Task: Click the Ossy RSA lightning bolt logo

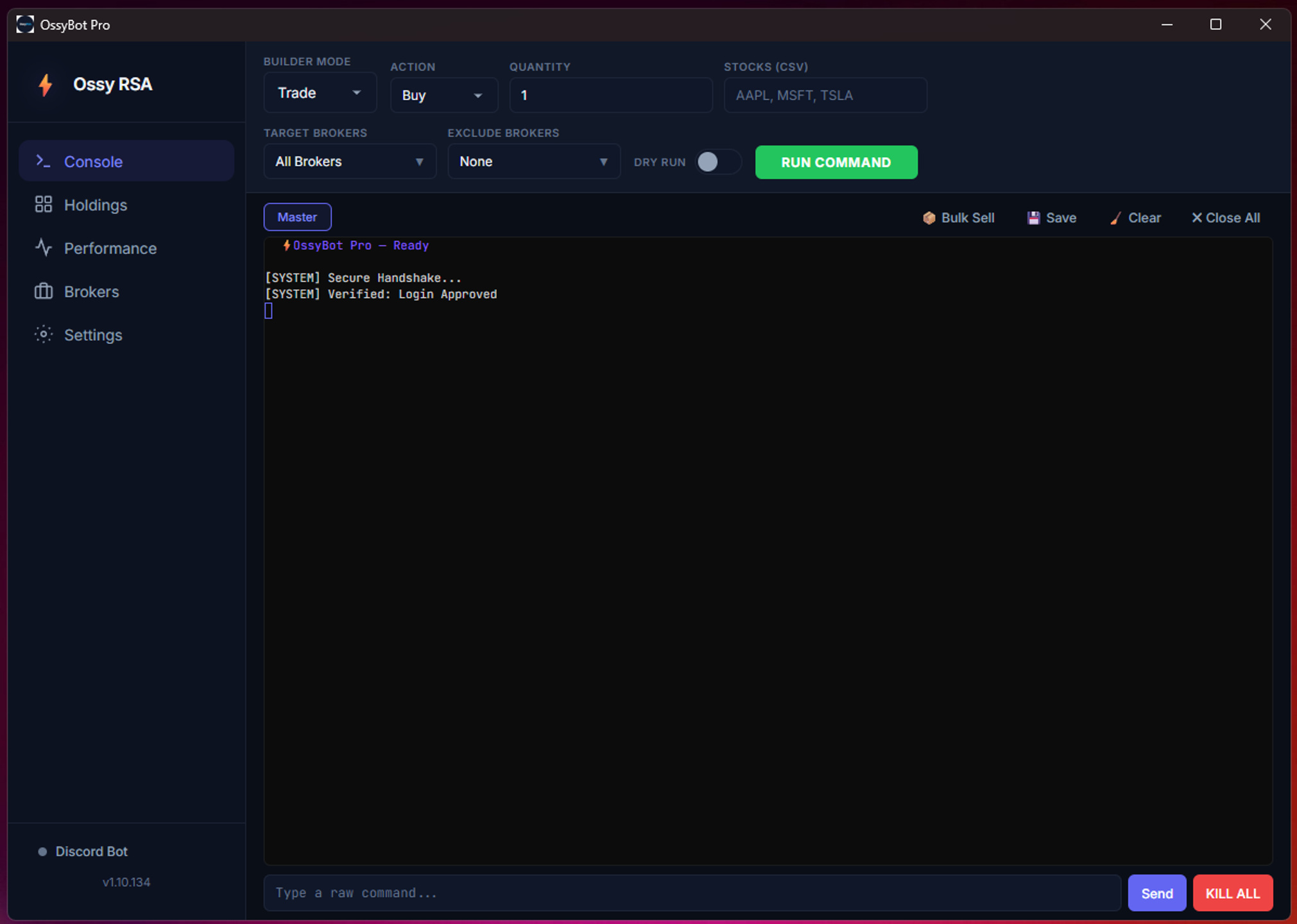Action: 45,85
